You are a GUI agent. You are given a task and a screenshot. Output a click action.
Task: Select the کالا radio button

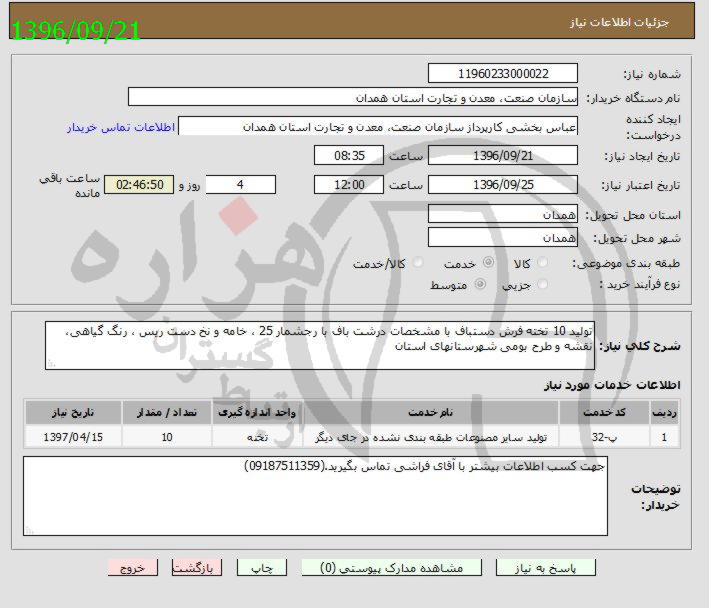[x=542, y=262]
